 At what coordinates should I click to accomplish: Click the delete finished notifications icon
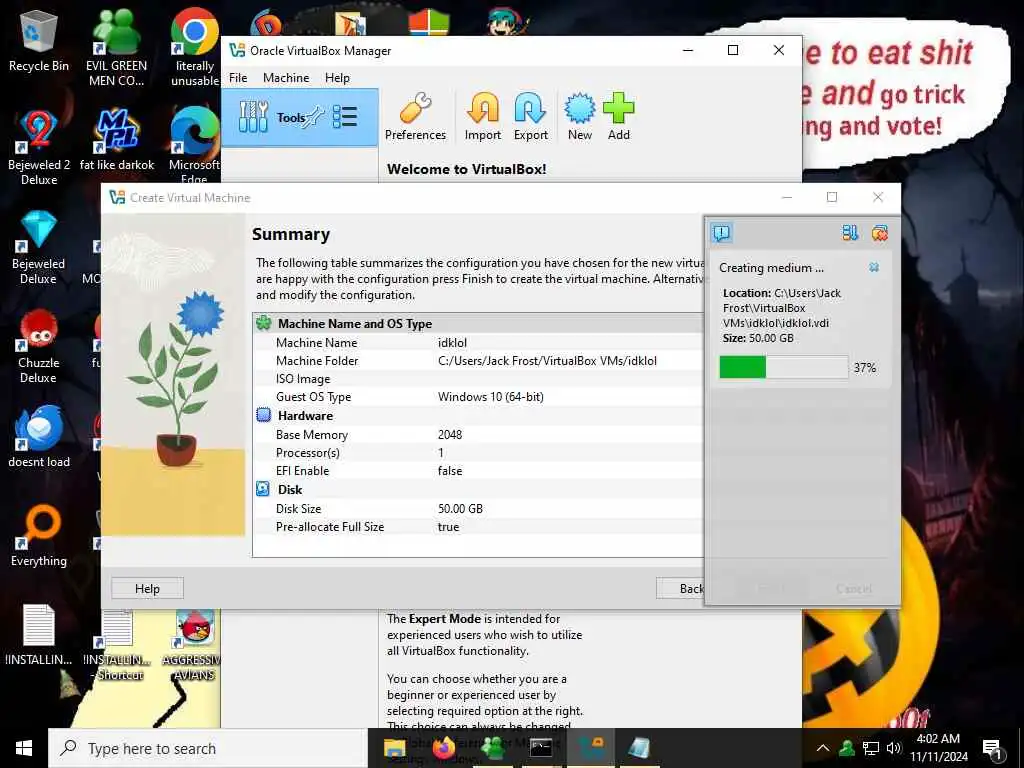click(880, 233)
